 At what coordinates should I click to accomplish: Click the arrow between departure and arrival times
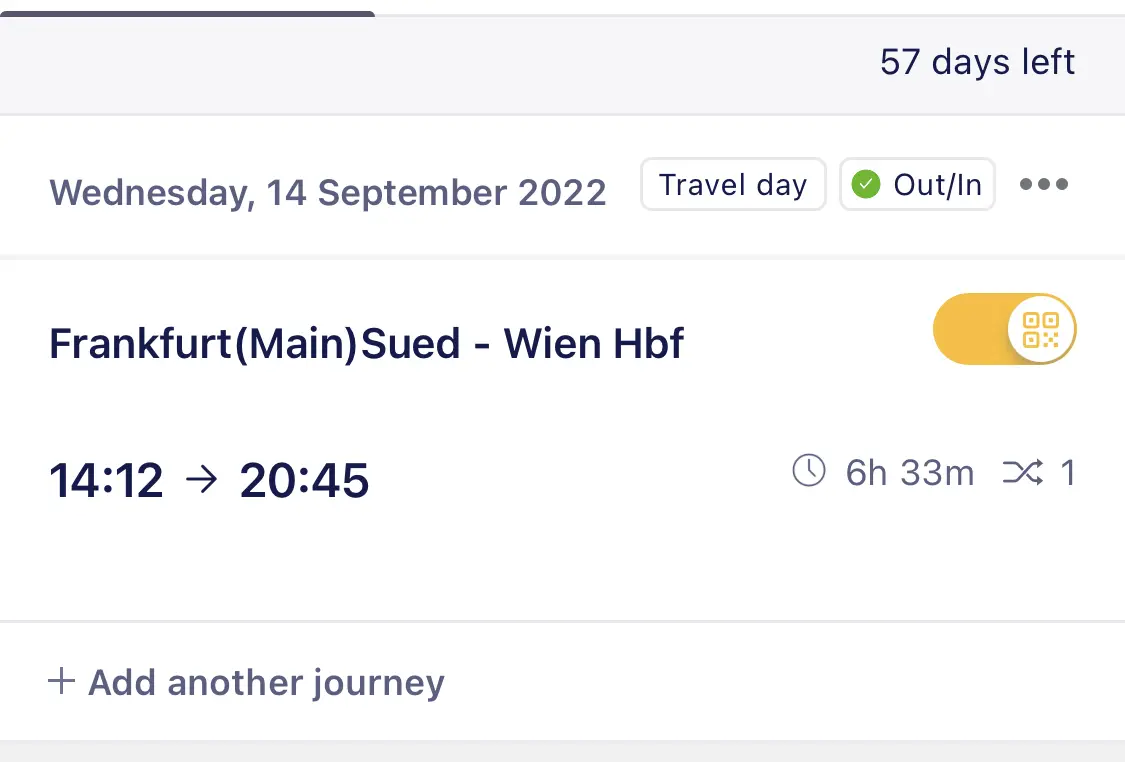(201, 482)
